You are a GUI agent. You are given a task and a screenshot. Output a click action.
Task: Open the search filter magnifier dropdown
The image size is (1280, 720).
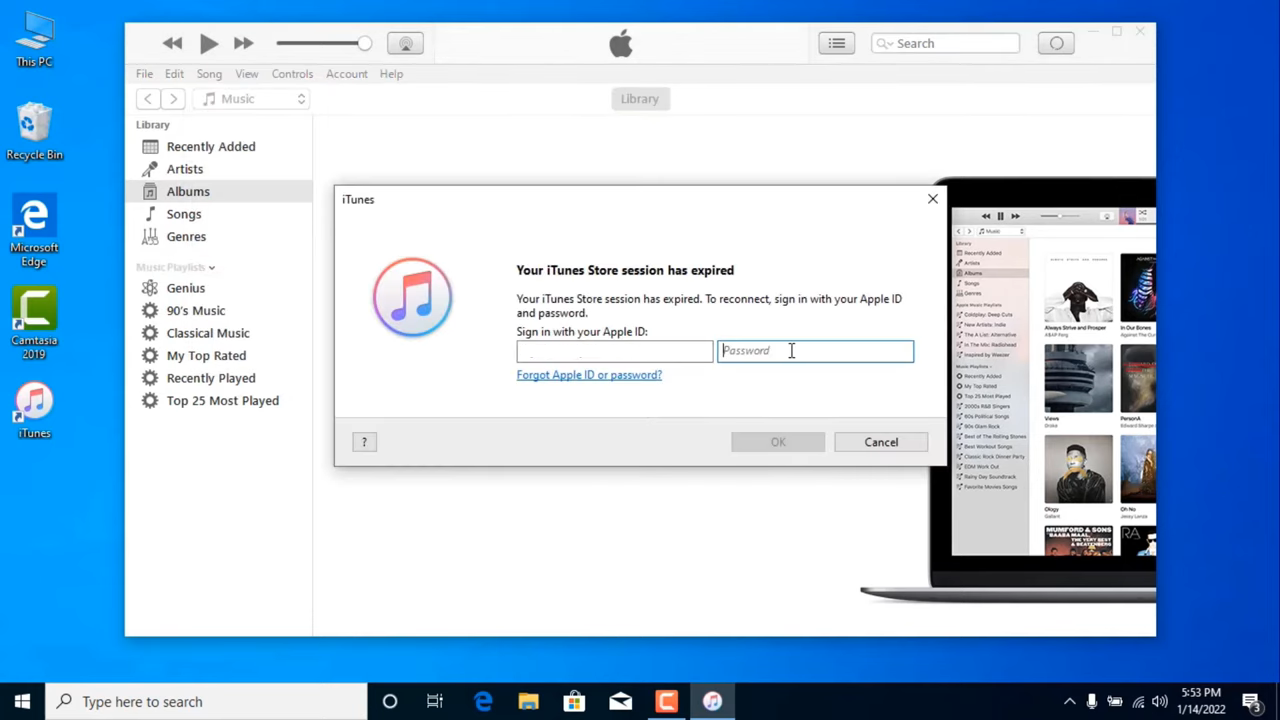tap(884, 43)
